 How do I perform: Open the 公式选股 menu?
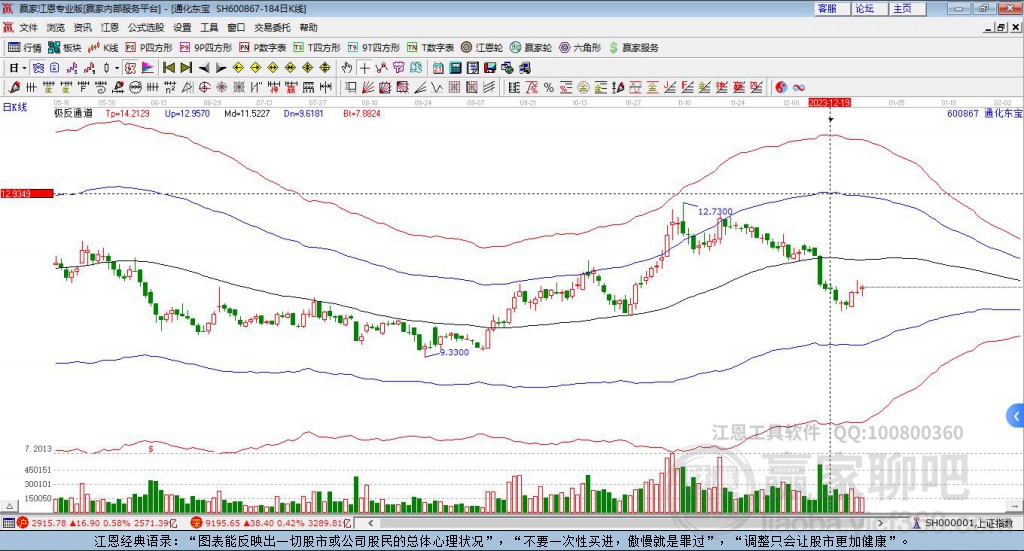tap(146, 27)
